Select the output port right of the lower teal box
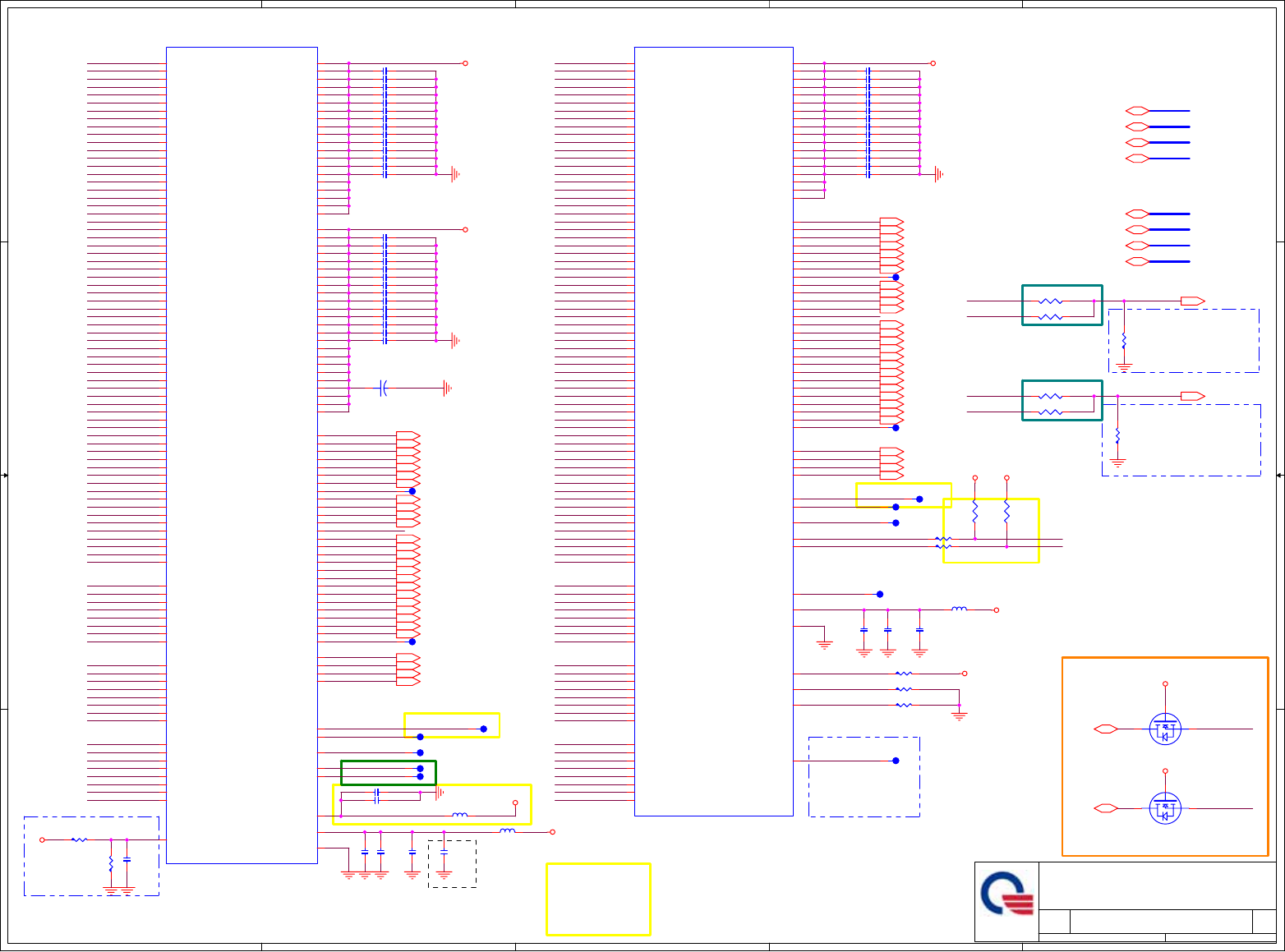 [1193, 396]
